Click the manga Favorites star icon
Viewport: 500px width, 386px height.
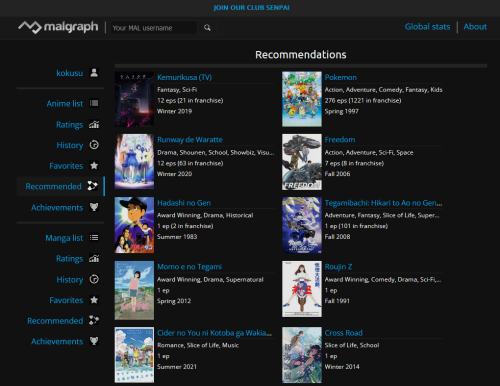[x=94, y=300]
